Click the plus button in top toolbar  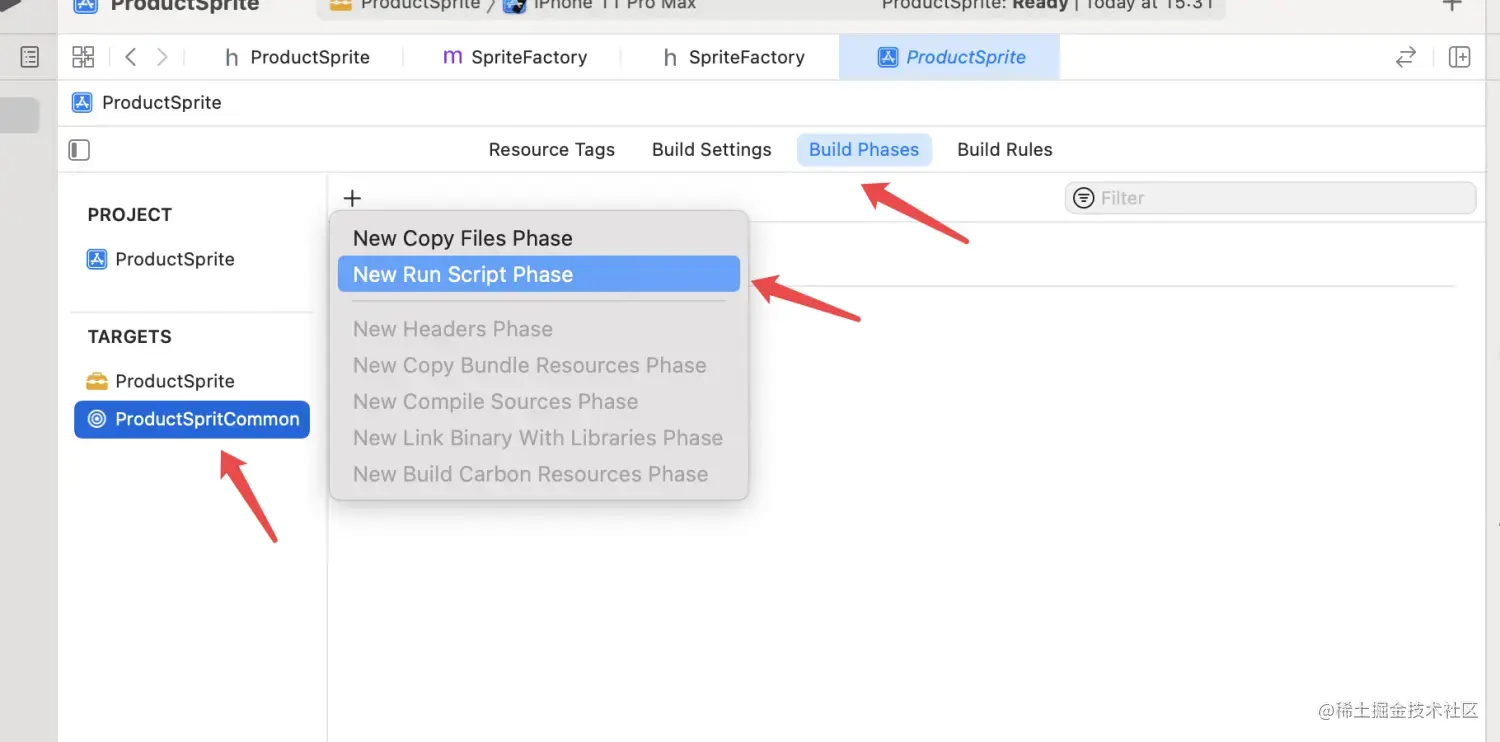(1451, 4)
